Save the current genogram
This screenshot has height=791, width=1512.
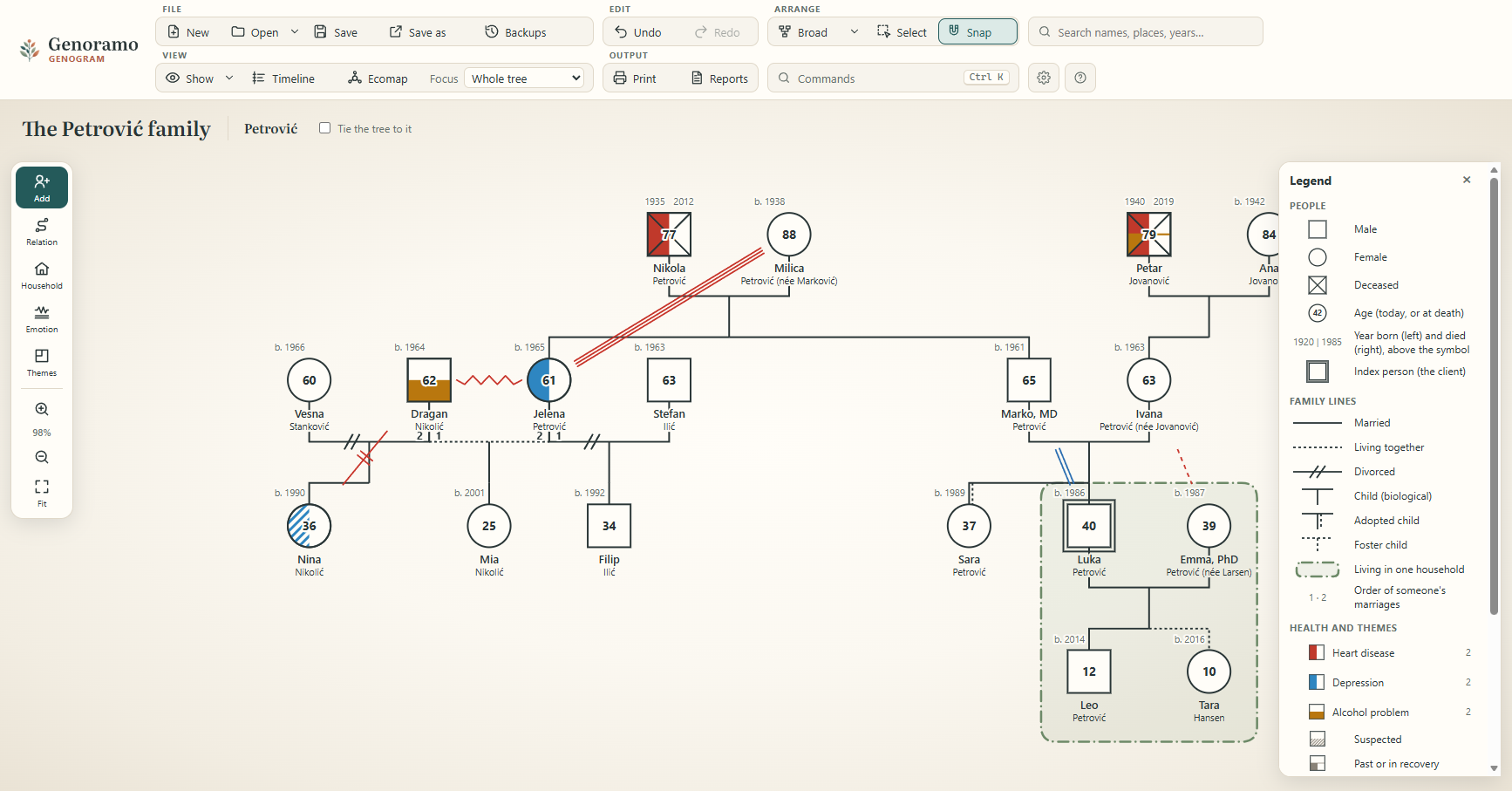[x=336, y=32]
